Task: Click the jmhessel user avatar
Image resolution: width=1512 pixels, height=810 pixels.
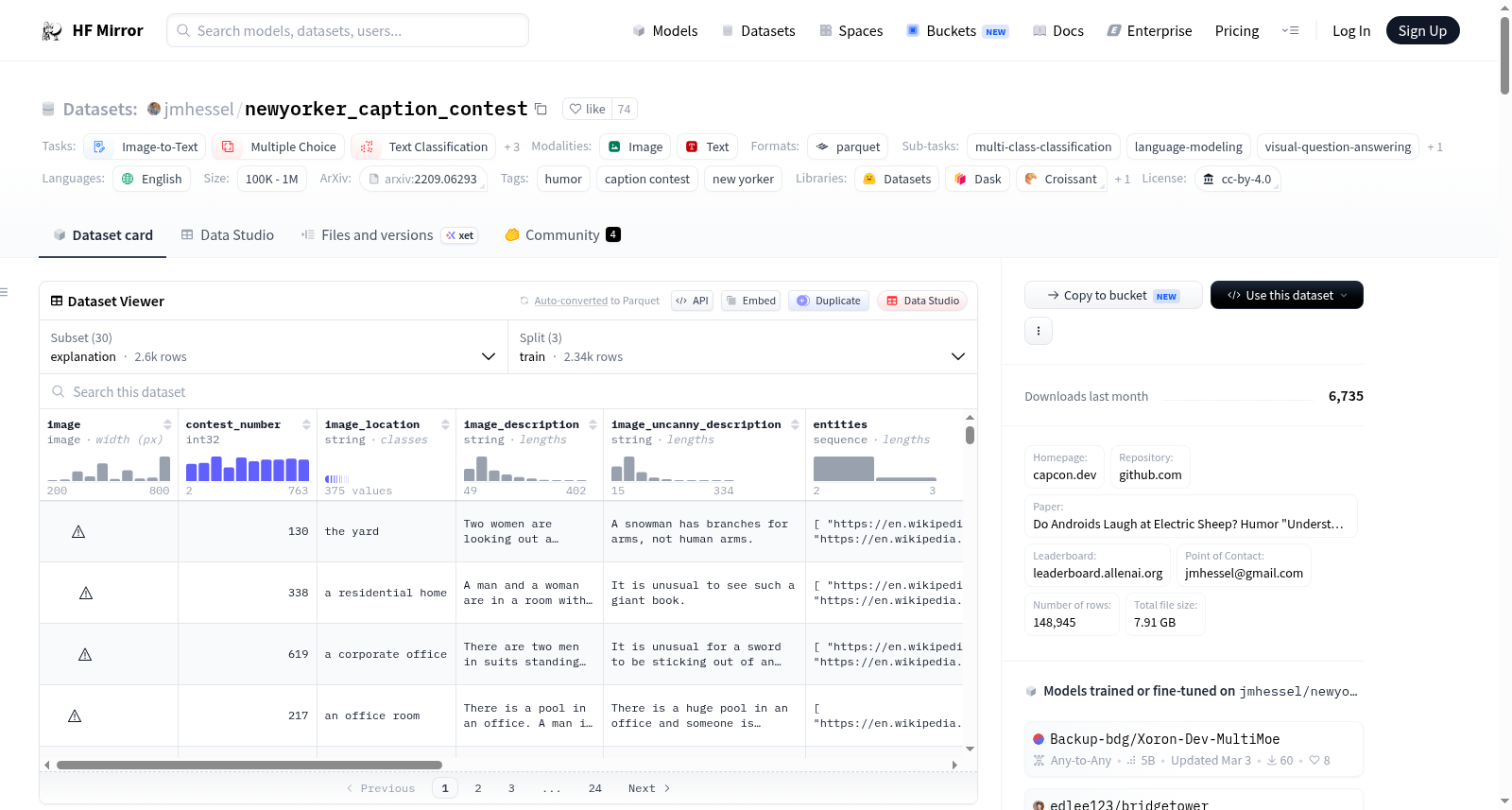Action: (154, 109)
